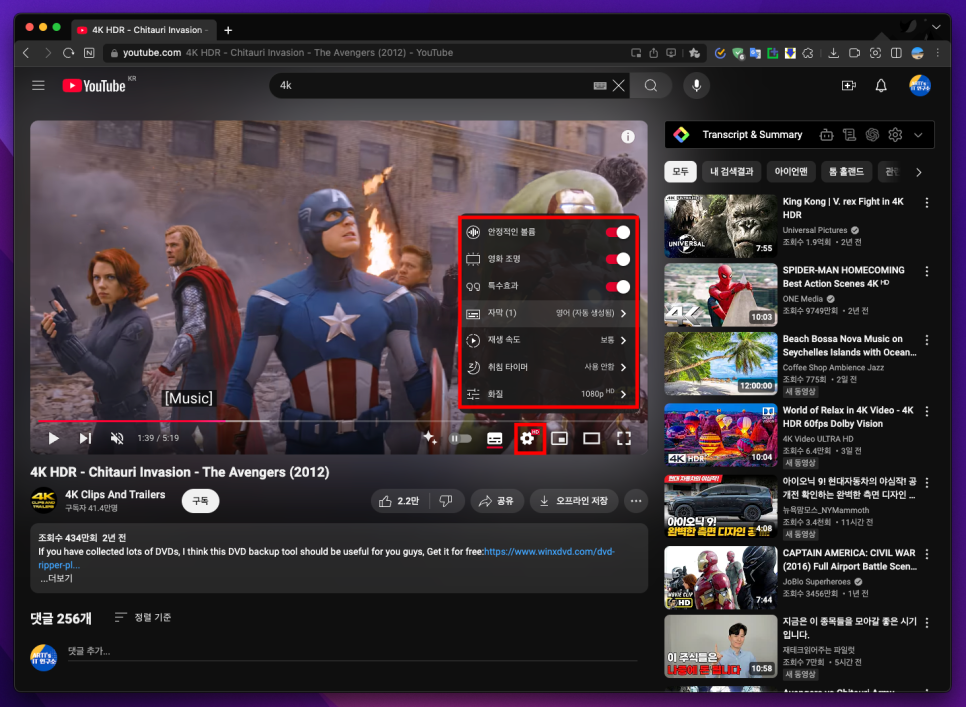Turn off the 영화 조명 switch

pos(617,259)
